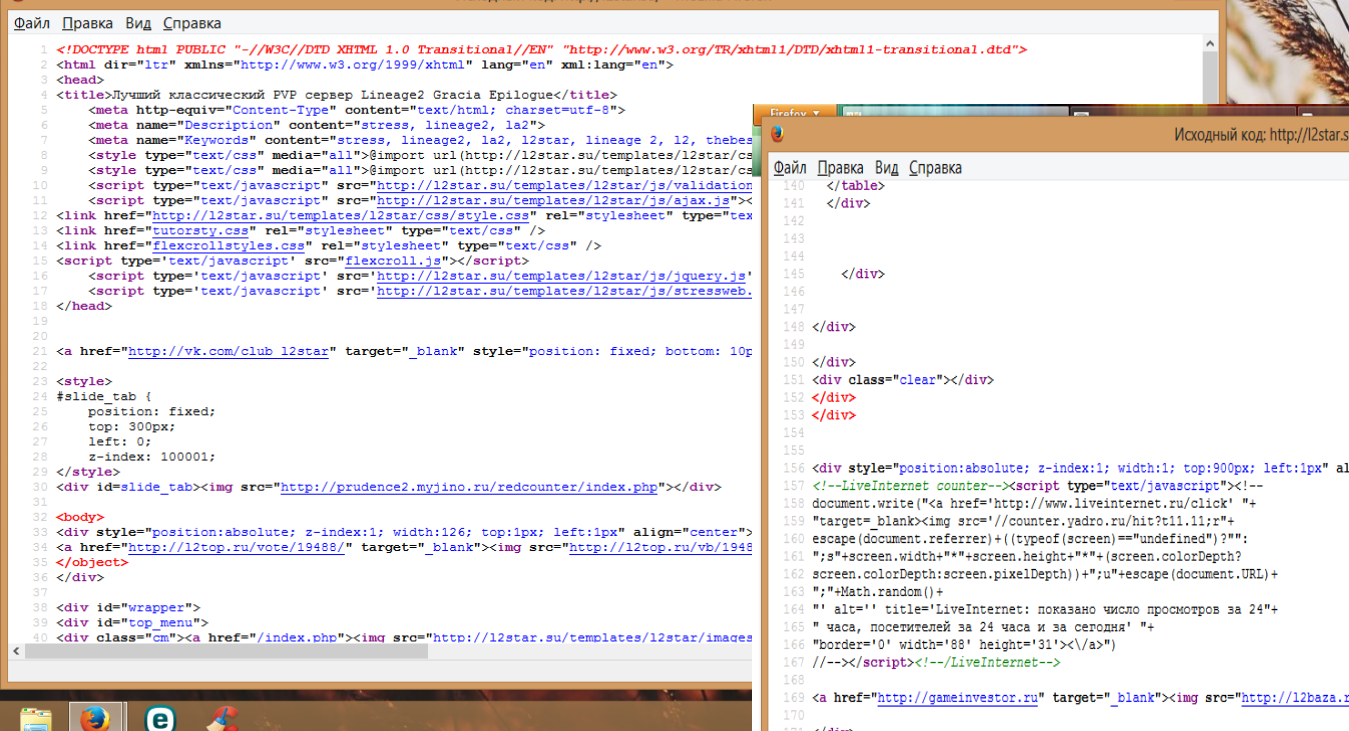Follow the validation script link on line 10

coord(563,185)
